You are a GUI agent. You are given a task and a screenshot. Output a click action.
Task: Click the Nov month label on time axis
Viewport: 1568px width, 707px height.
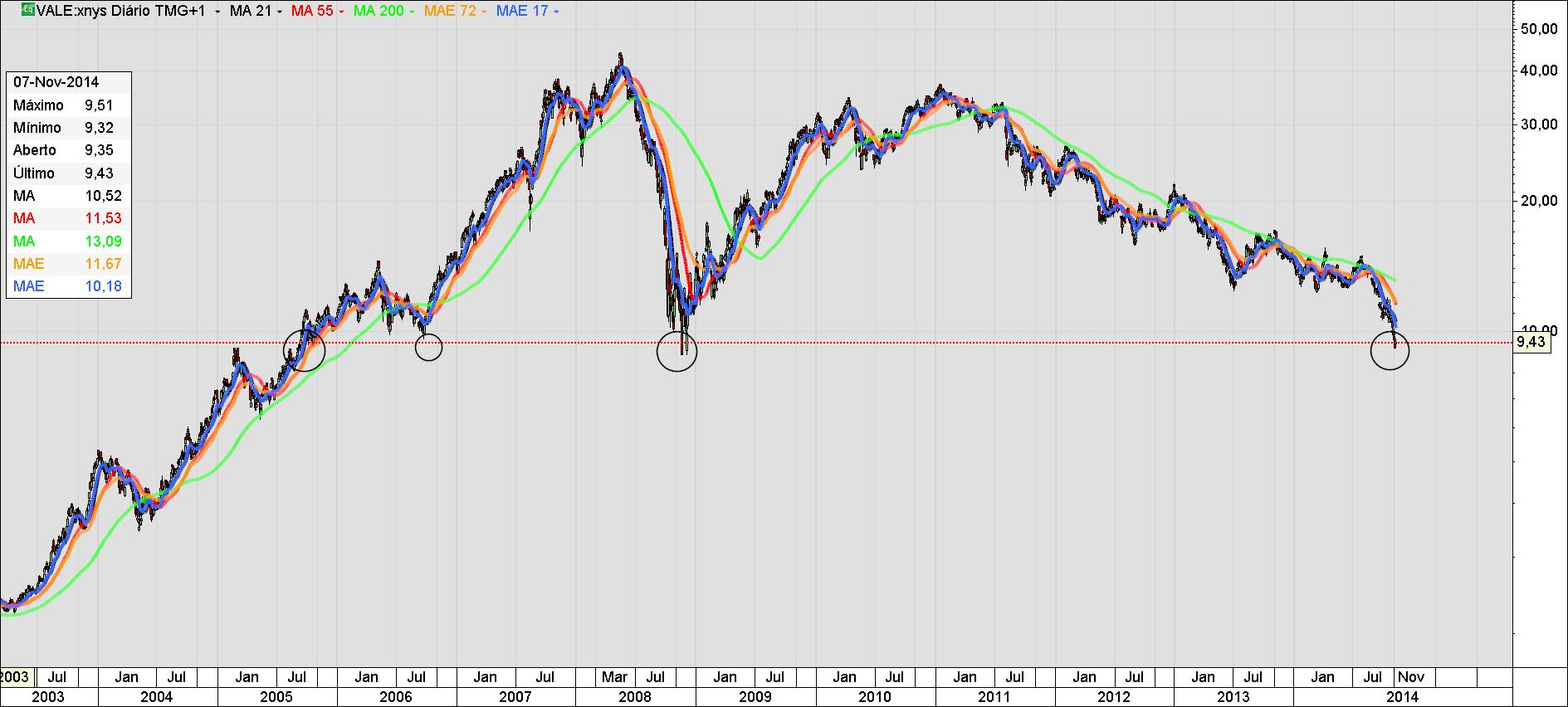click(x=1409, y=677)
